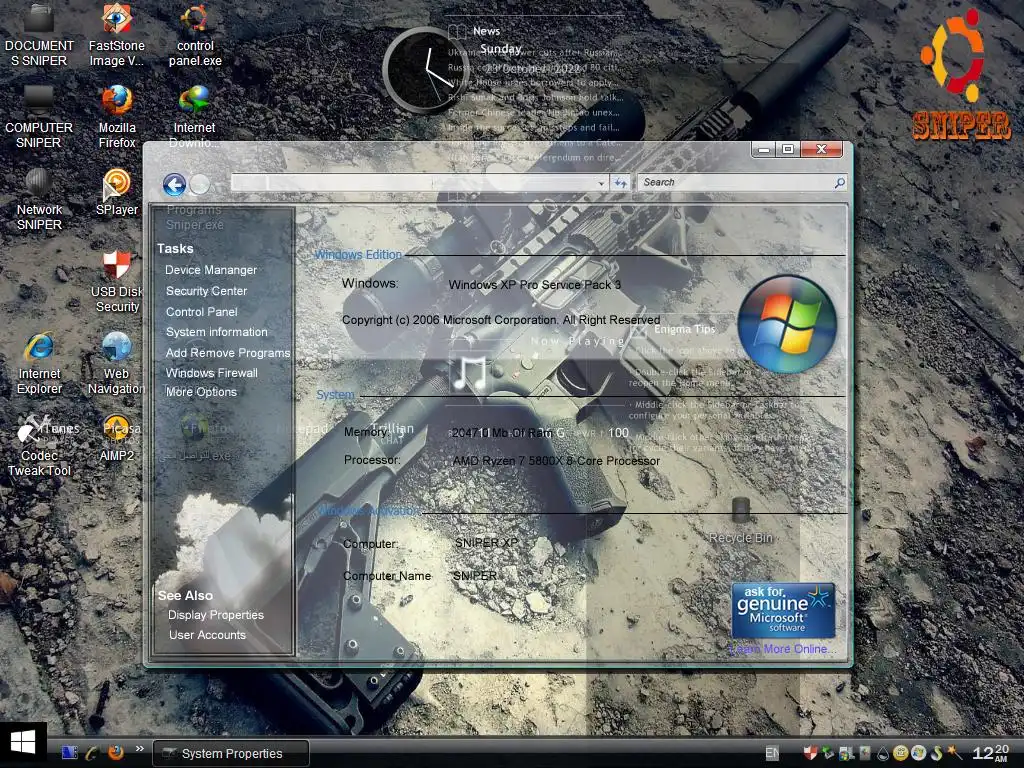The height and width of the screenshot is (768, 1024).
Task: Click the Windows Edition heading
Action: point(358,255)
